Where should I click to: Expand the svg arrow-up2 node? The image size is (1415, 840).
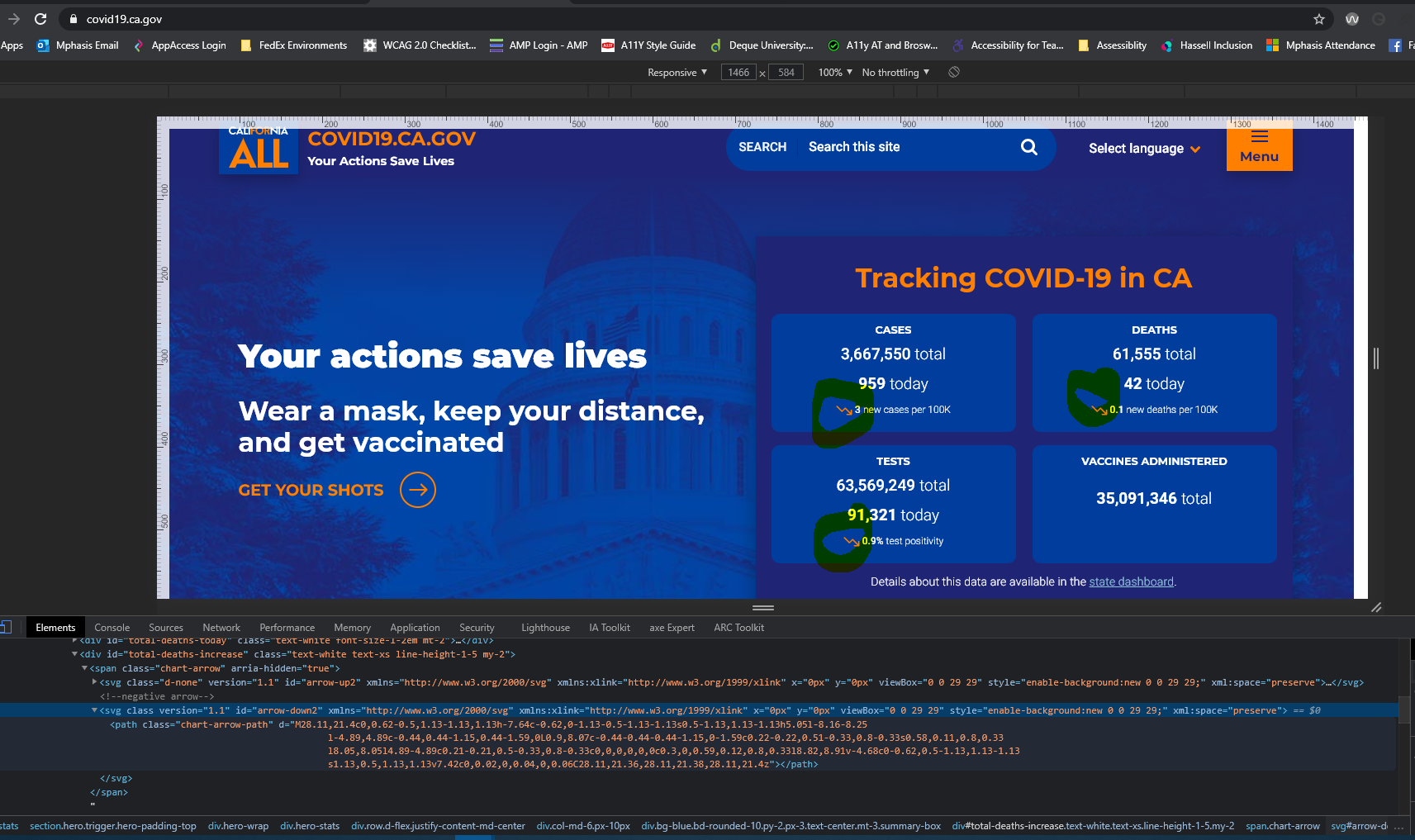pos(94,682)
